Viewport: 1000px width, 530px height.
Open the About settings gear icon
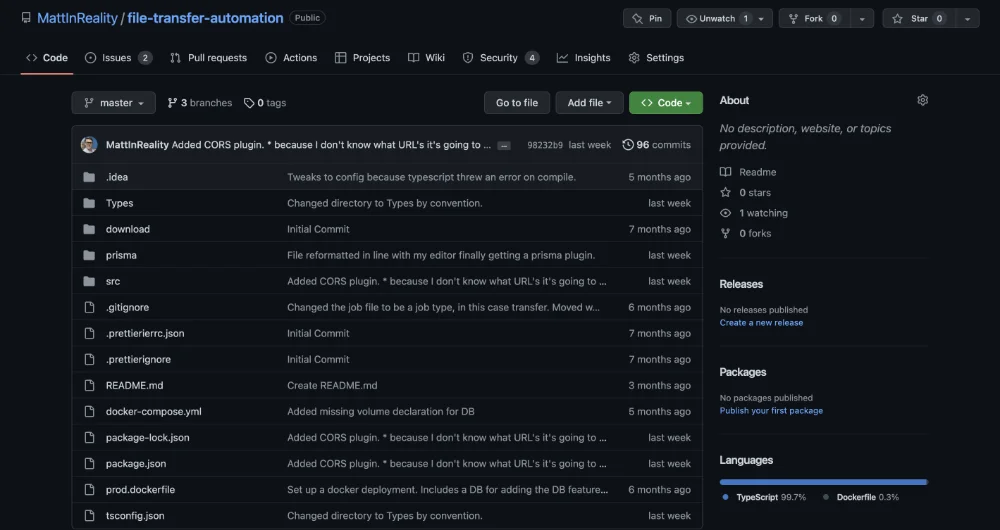tap(922, 100)
